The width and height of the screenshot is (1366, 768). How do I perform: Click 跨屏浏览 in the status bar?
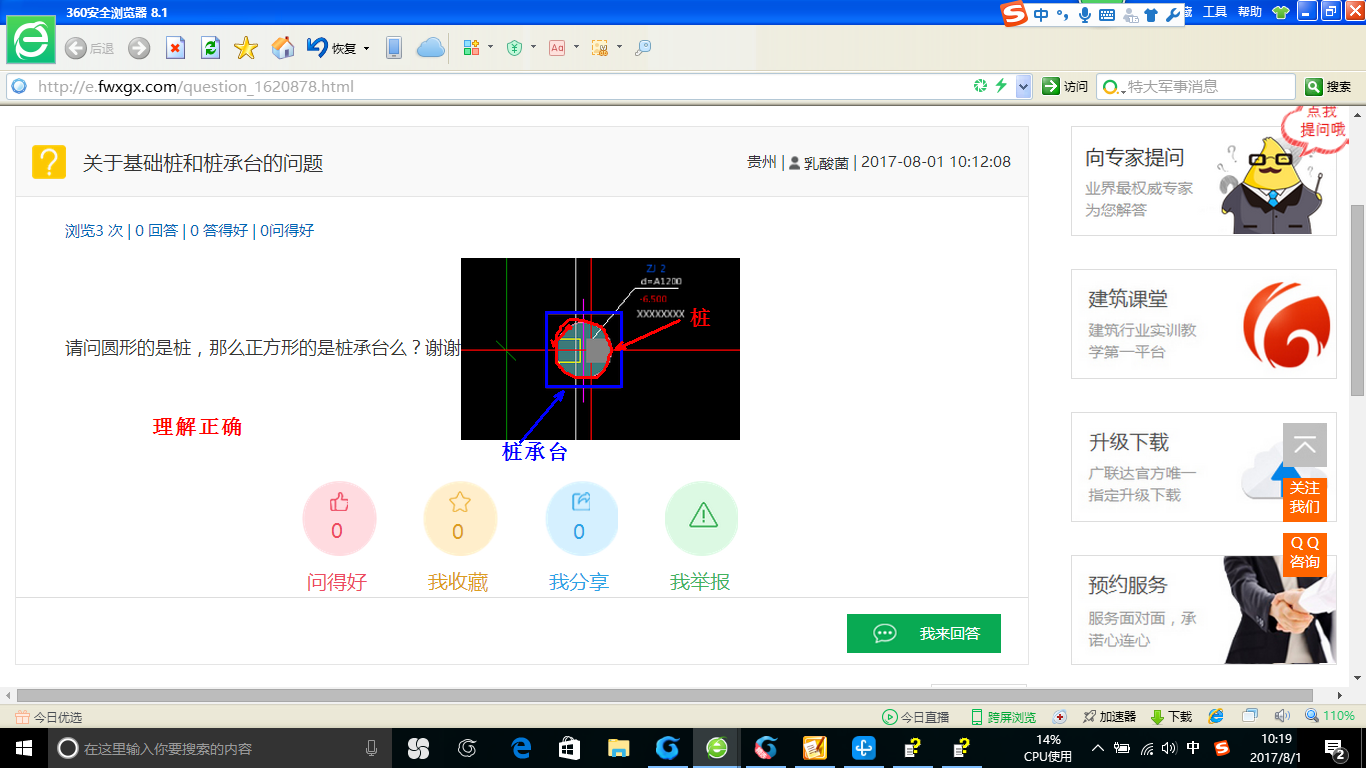point(1003,717)
